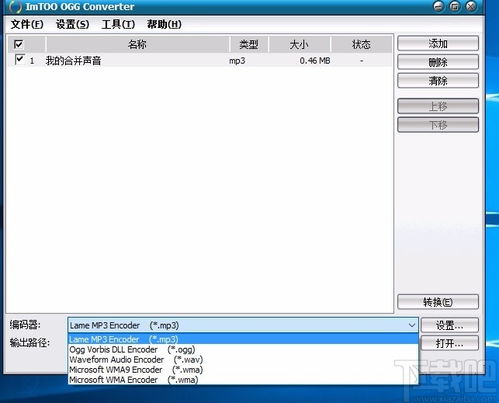
Task: Click the ImTOO app logo icon
Action: 15,7
